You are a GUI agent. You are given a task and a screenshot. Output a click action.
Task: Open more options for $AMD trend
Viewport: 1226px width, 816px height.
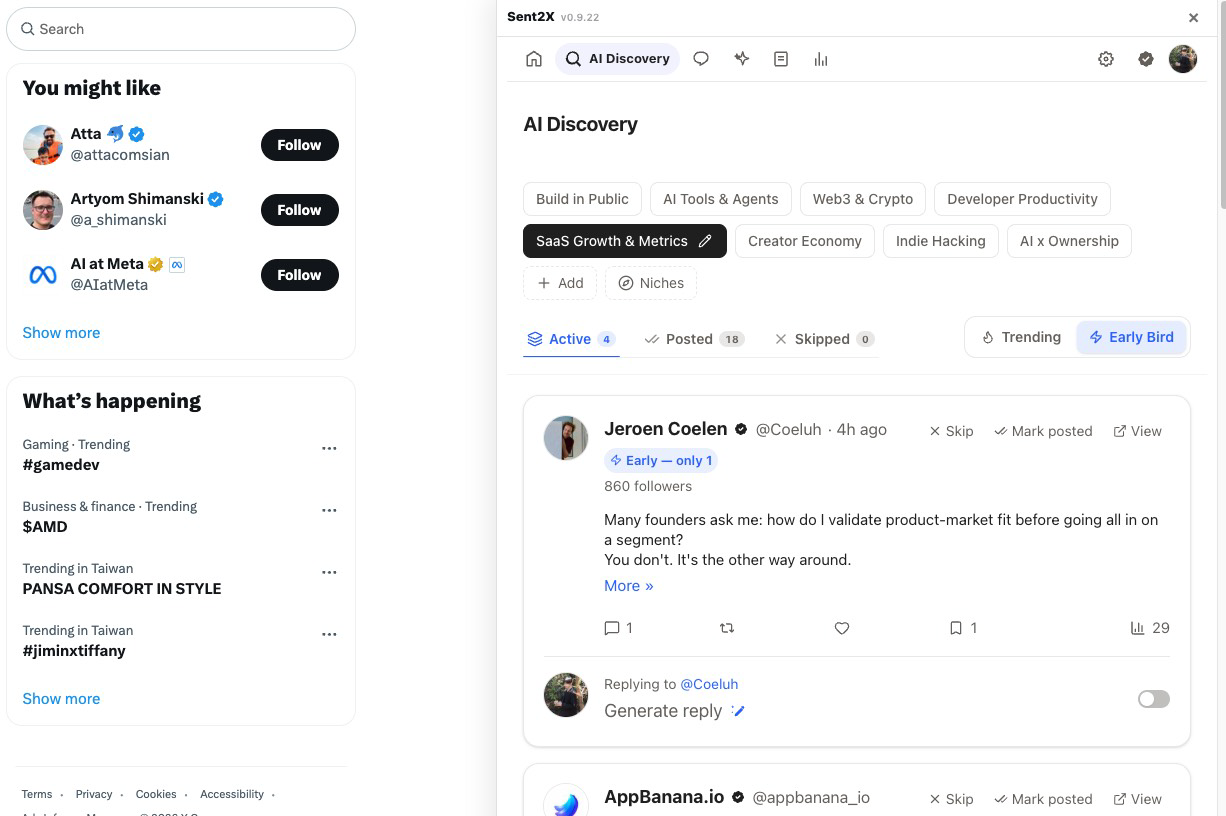click(329, 510)
